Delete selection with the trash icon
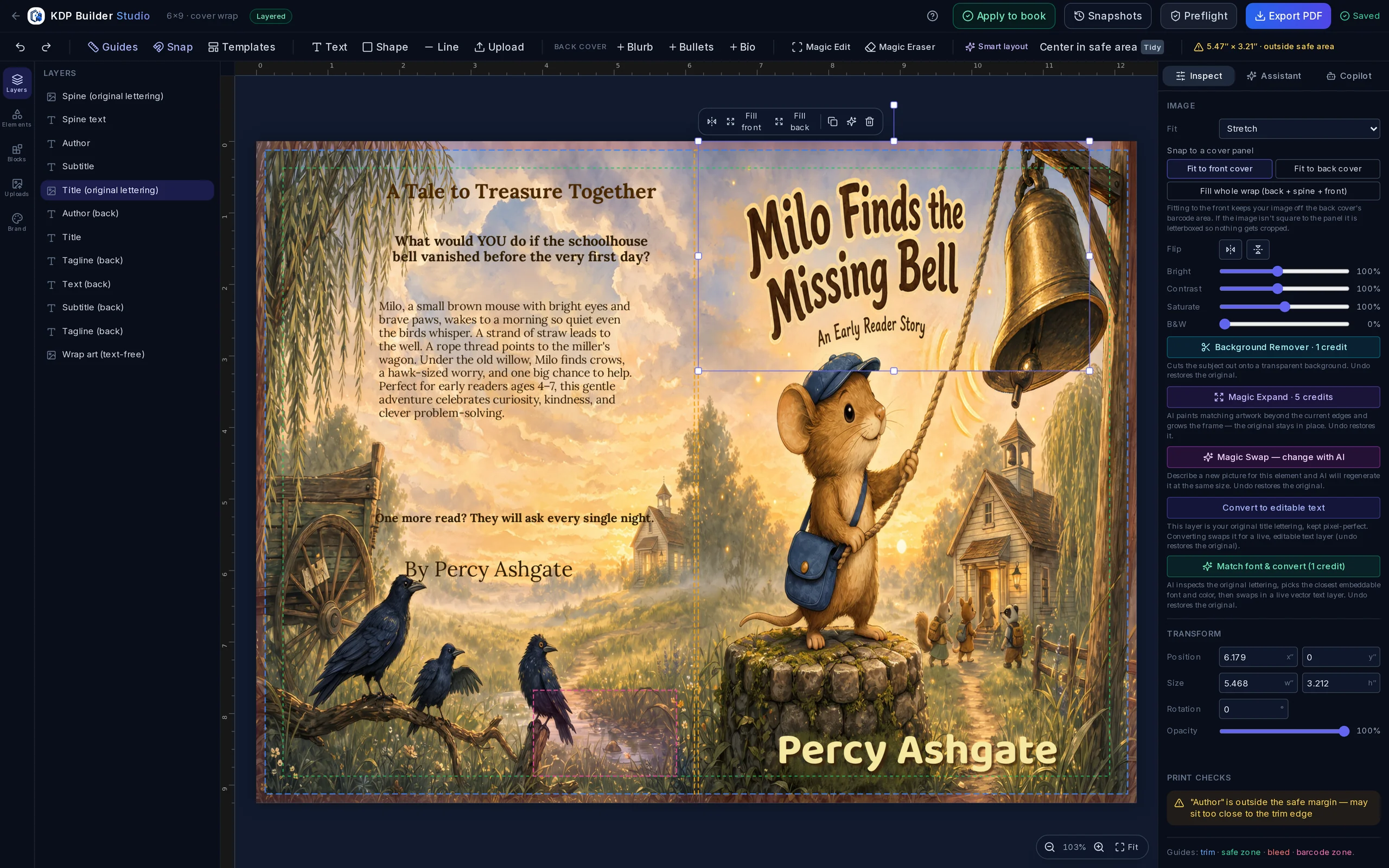Screen dimensions: 1389x868 pos(869,122)
